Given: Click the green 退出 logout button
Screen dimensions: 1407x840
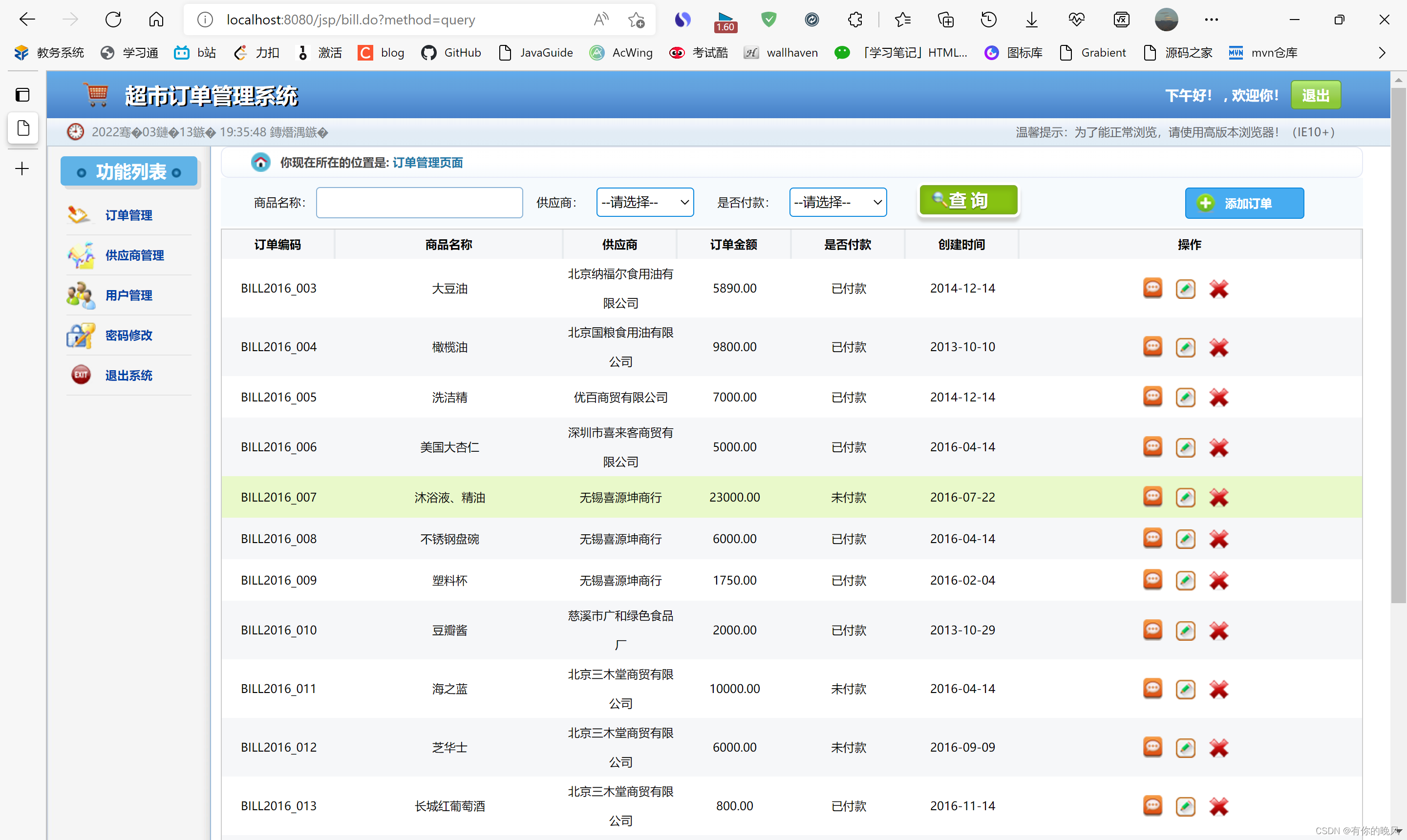Looking at the screenshot, I should pos(1315,95).
